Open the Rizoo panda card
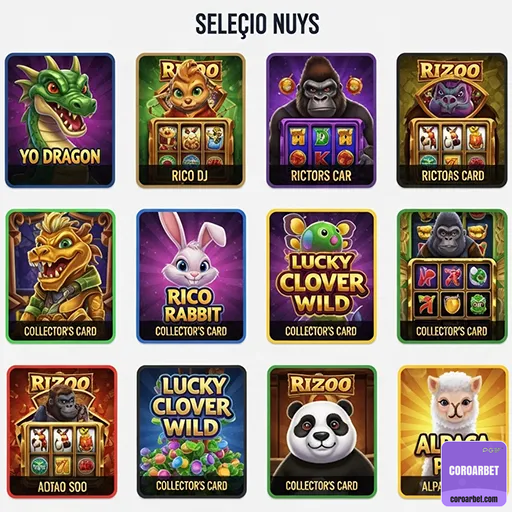This screenshot has width=512, height=512. [x=322, y=432]
